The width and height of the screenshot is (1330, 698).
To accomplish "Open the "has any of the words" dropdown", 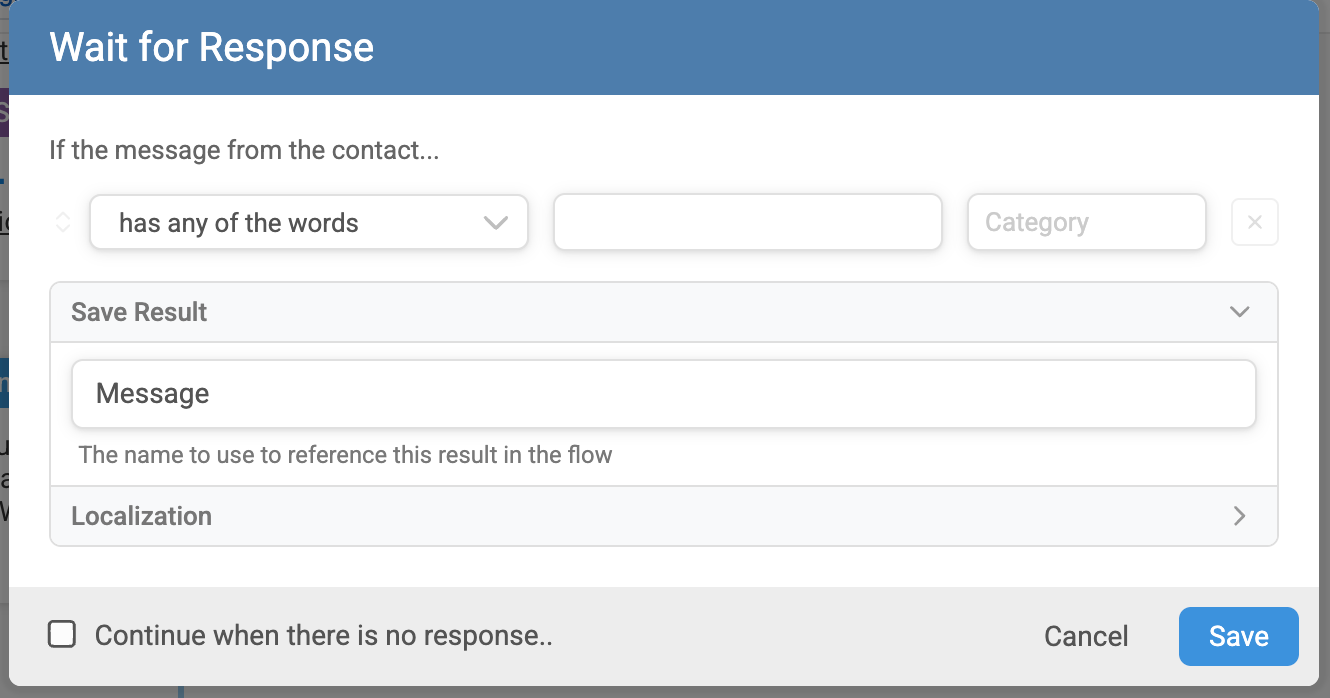I will (x=309, y=222).
